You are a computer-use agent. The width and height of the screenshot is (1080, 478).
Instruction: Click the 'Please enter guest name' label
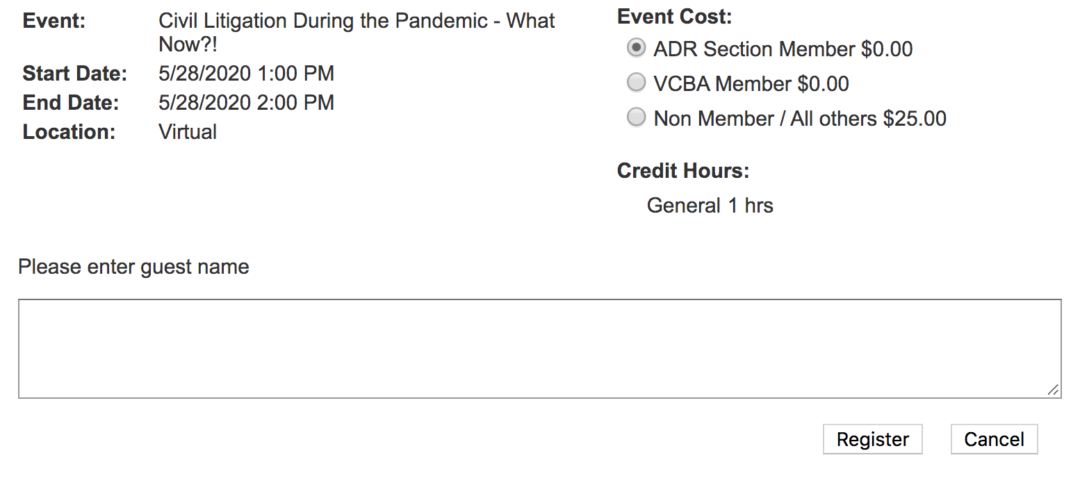point(134,267)
